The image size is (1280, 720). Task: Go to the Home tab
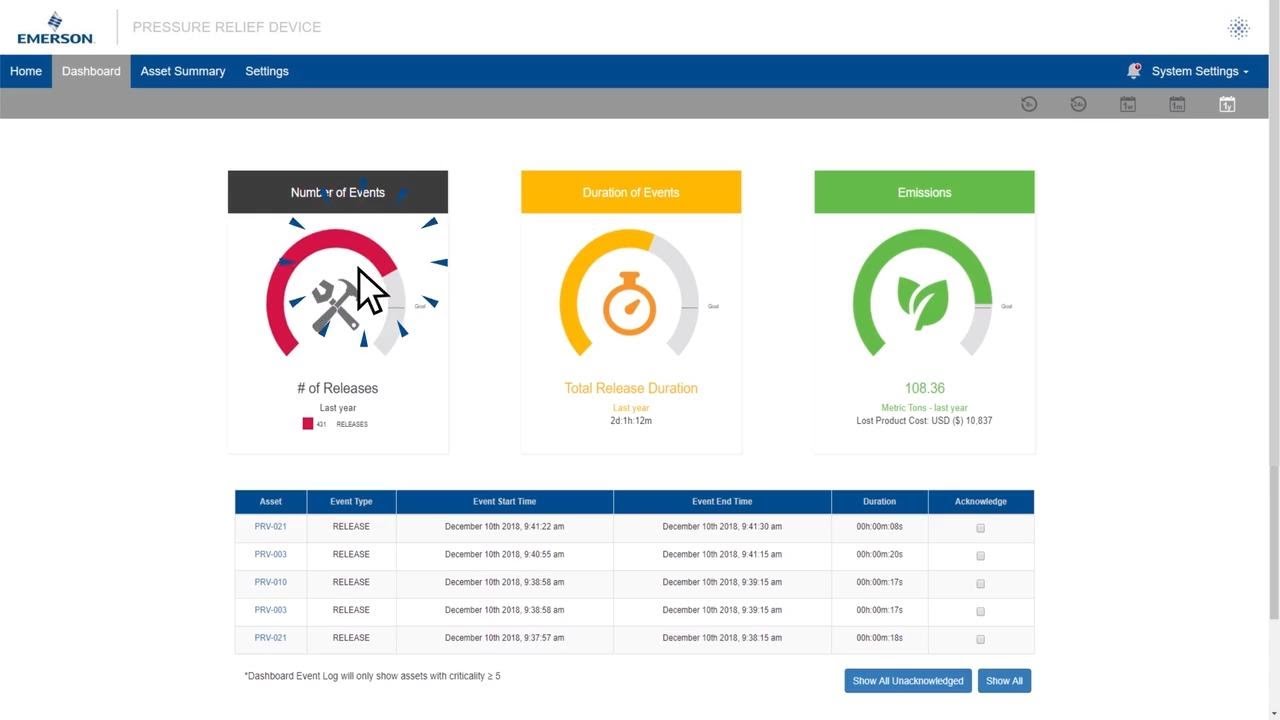[x=26, y=71]
